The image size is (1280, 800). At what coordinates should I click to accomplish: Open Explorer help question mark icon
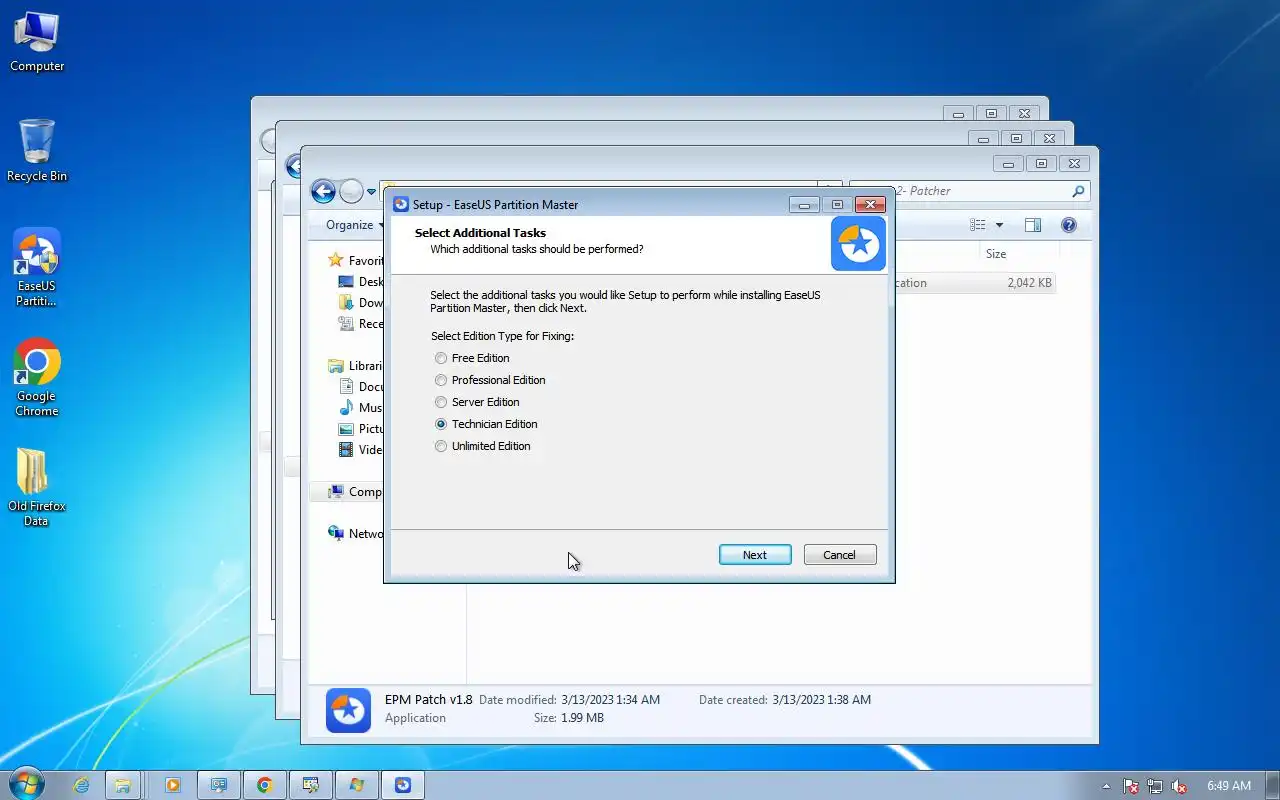(1069, 225)
